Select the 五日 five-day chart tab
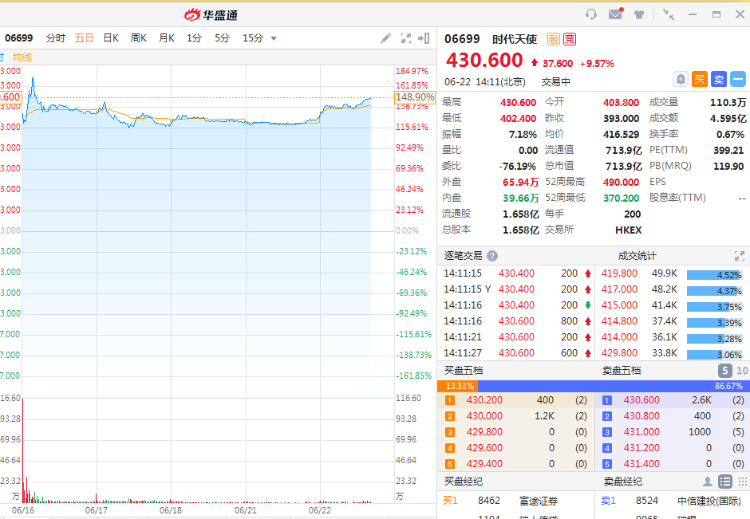 coord(84,38)
